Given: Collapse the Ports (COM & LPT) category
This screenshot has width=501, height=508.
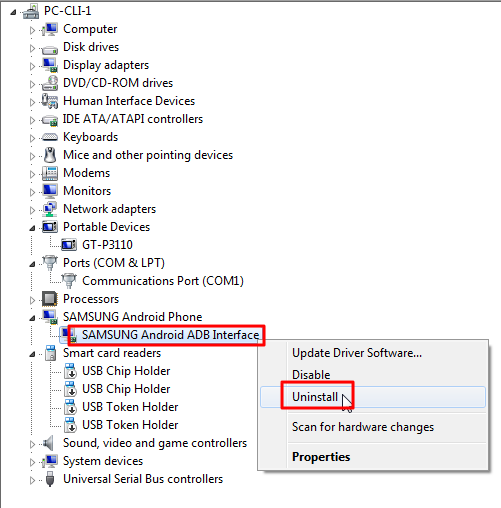Looking at the screenshot, I should point(32,264).
